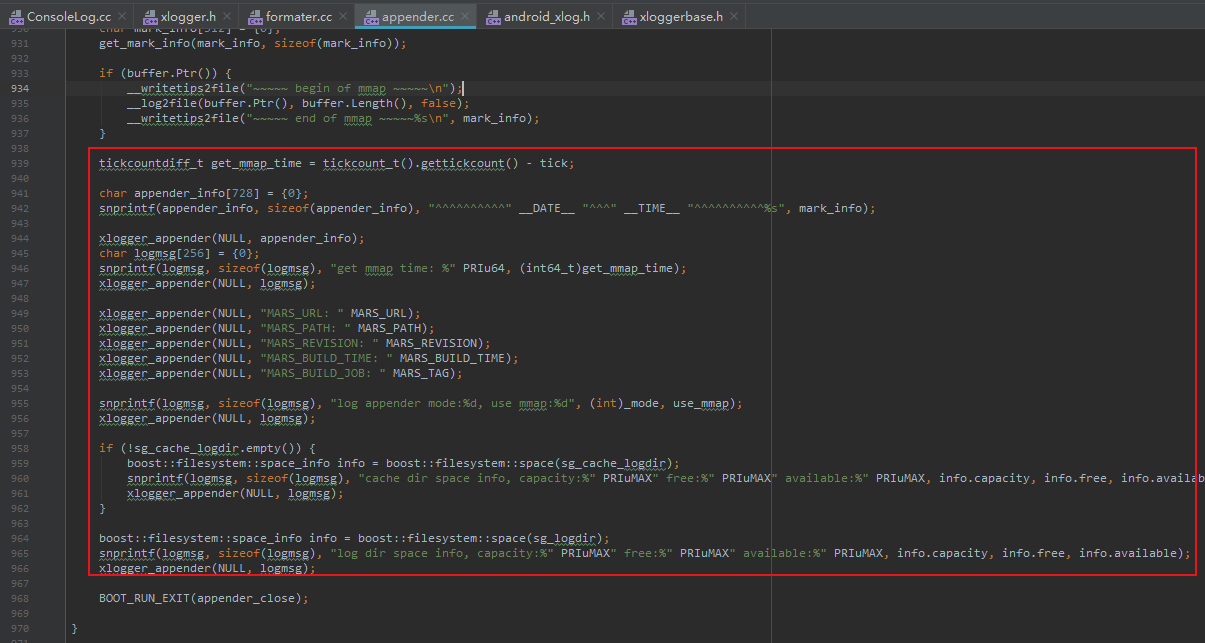
Task: Close the ConsoleLog.cc tab
Action: [124, 16]
